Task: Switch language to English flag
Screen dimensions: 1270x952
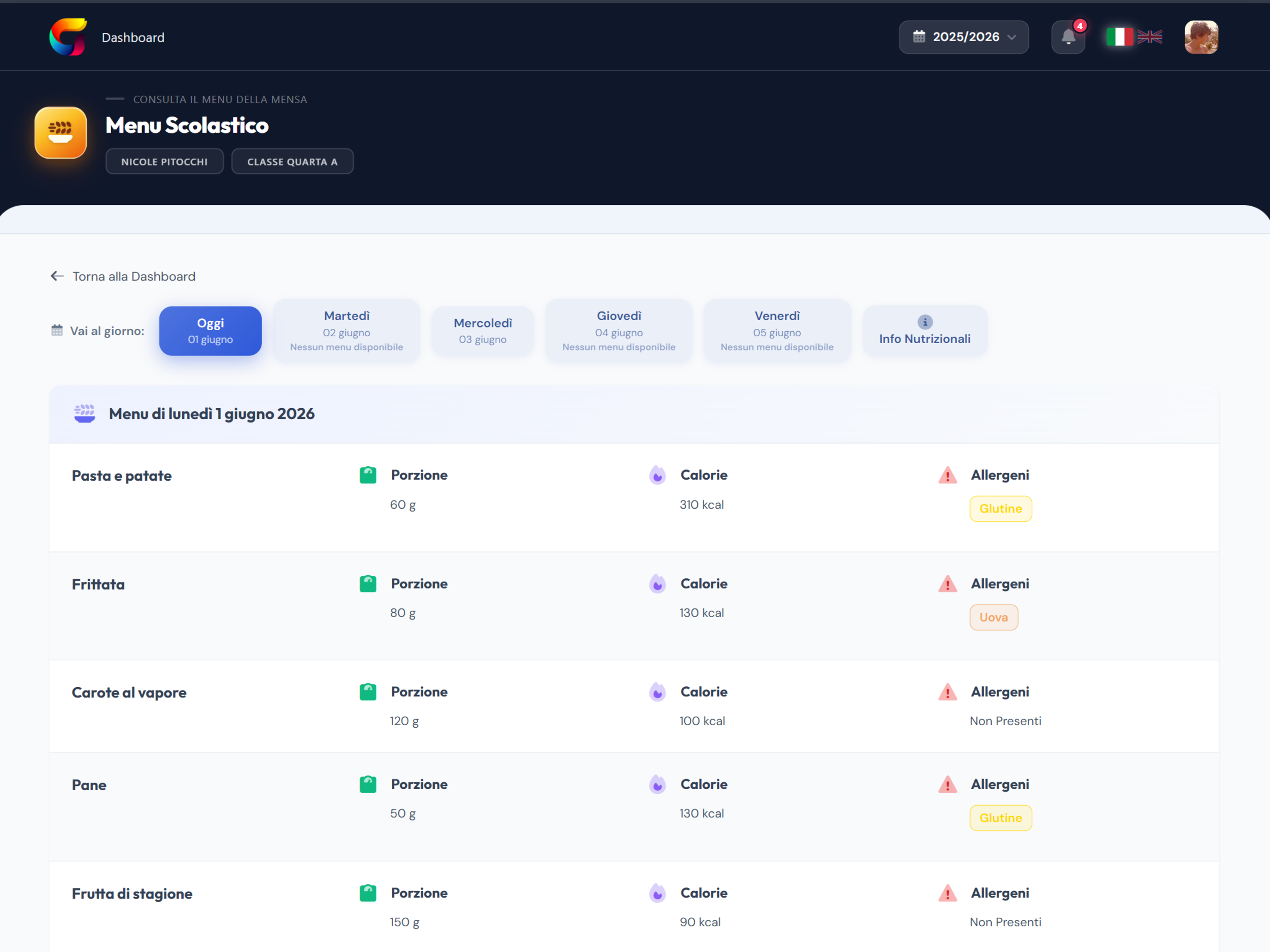Action: pyautogui.click(x=1150, y=37)
